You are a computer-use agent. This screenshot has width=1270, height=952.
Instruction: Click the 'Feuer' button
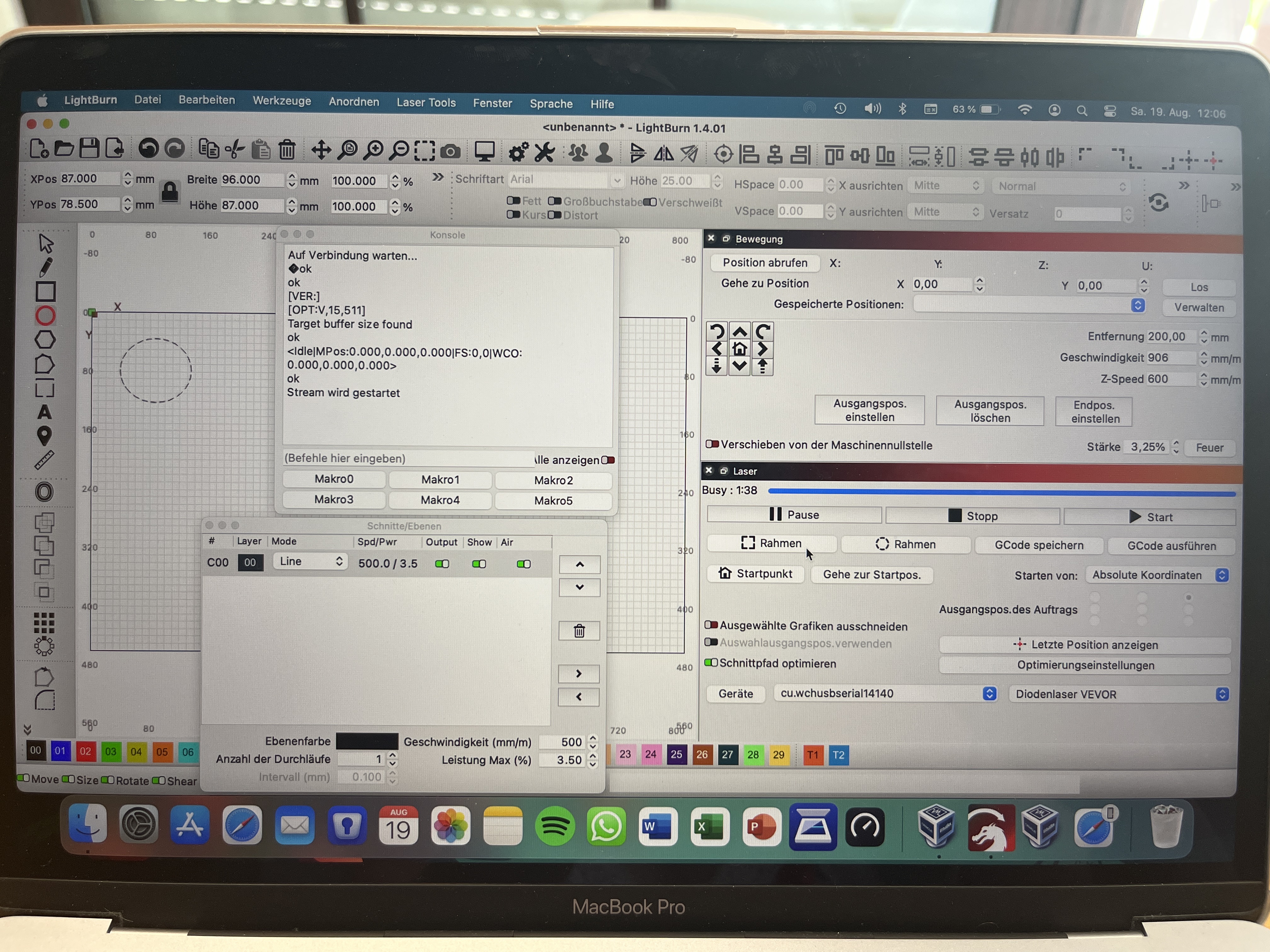point(1209,448)
